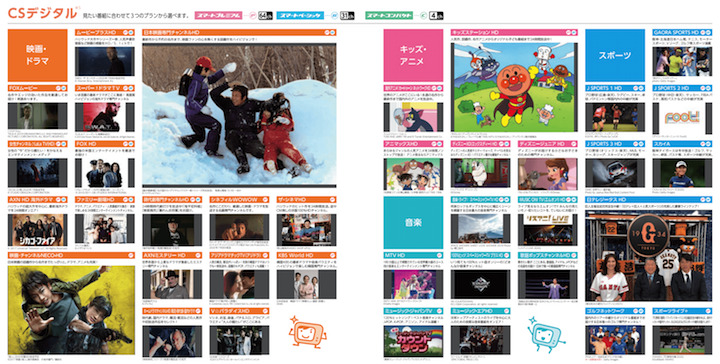Click plan badge icons on FOX HD header
Screen dimensions: 720x364
pos(128,144)
